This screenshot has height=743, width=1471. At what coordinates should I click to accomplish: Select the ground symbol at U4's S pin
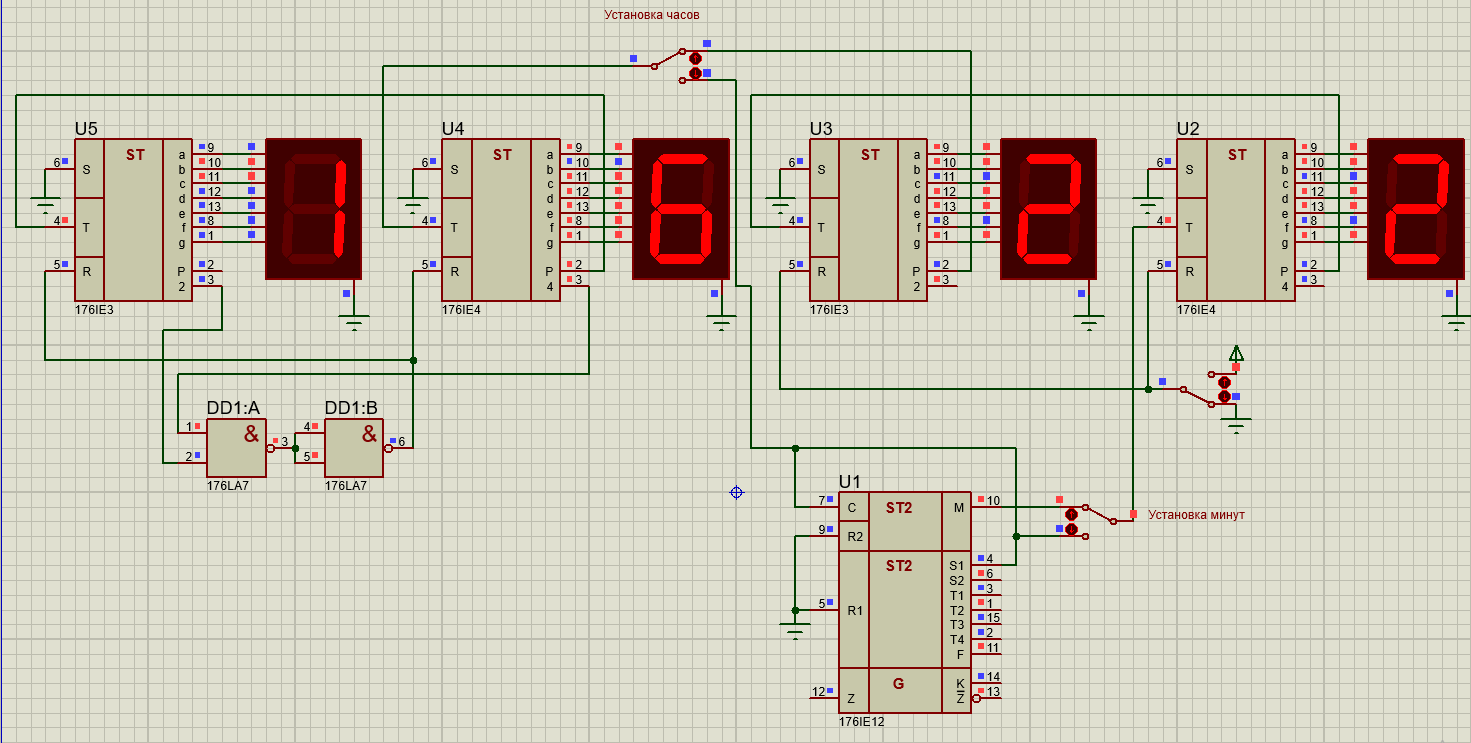(x=413, y=205)
